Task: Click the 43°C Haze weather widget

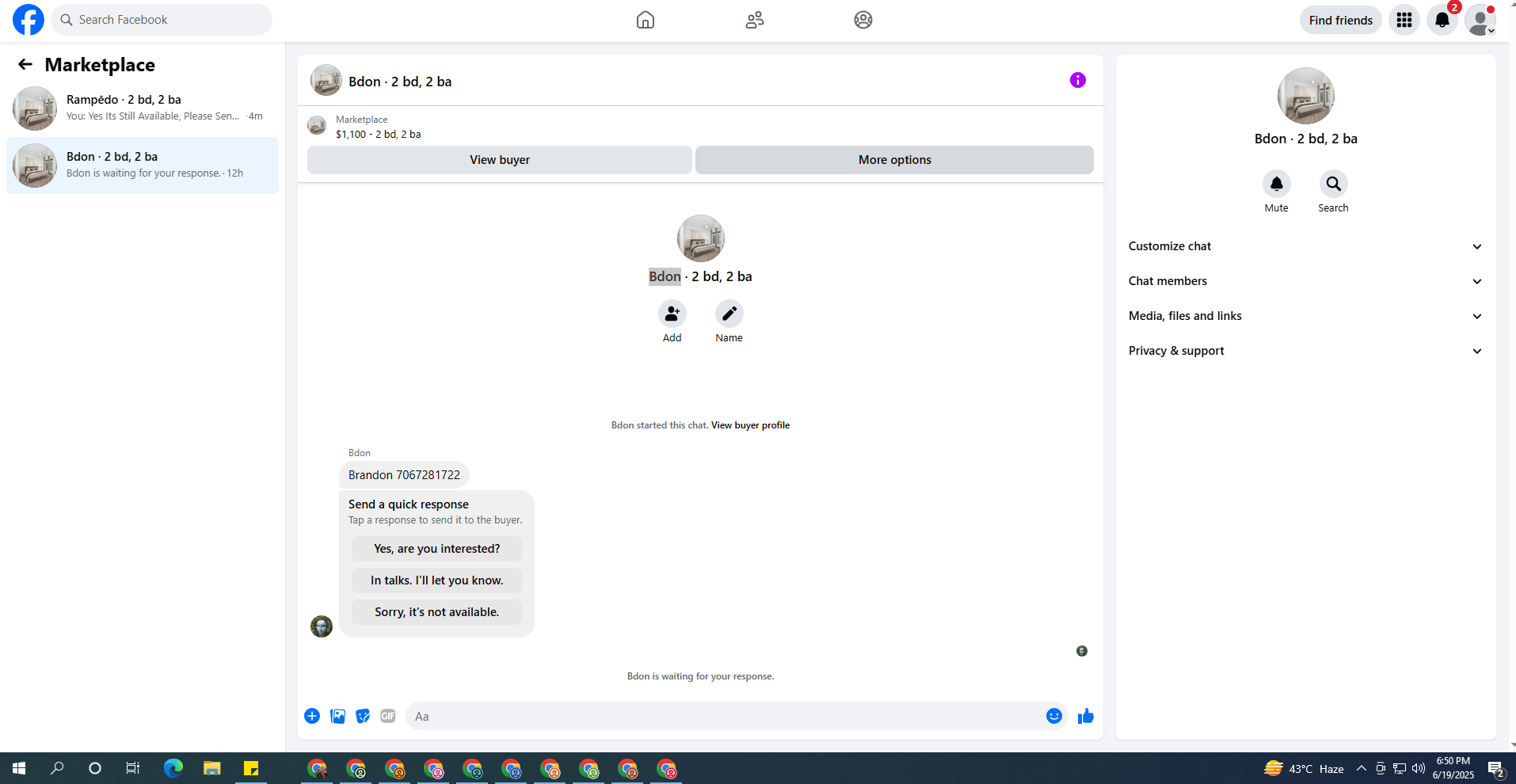Action: [1305, 768]
